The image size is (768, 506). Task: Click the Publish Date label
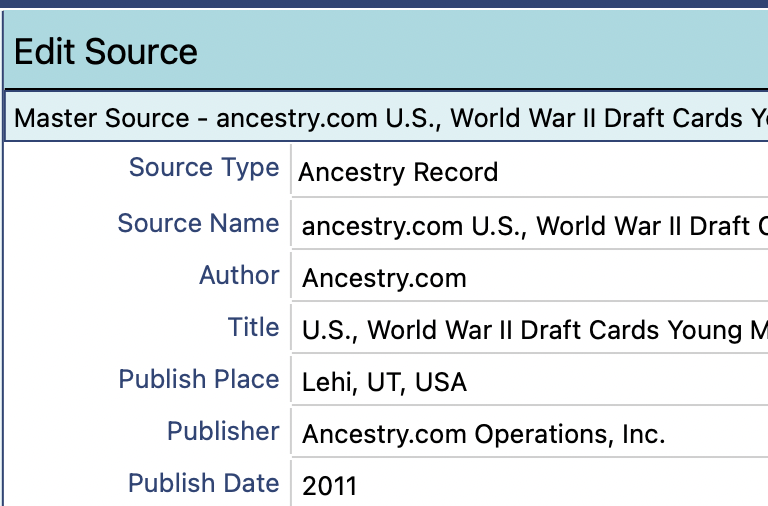point(203,483)
